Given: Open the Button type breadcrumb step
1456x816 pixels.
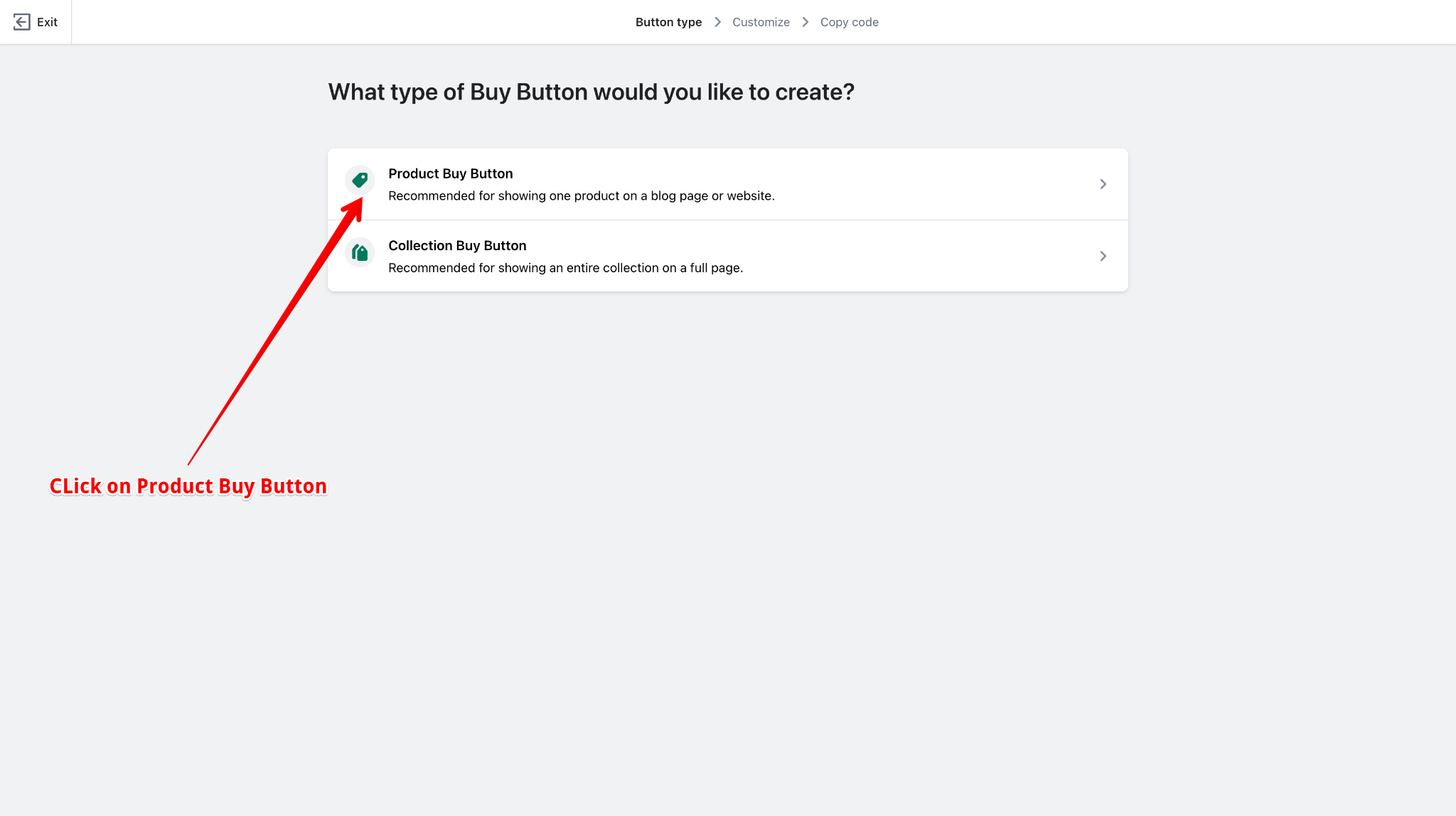Looking at the screenshot, I should [x=668, y=21].
